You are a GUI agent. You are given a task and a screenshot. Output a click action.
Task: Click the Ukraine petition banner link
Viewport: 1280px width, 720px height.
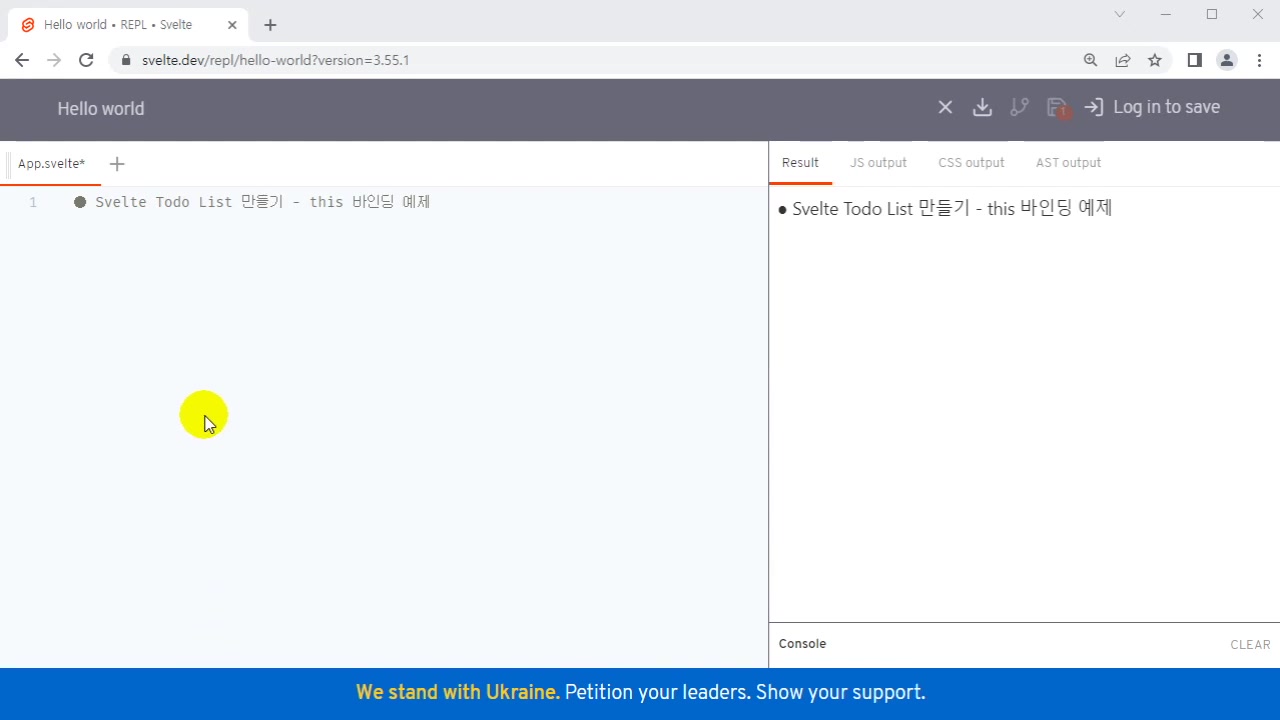pyautogui.click(x=640, y=692)
